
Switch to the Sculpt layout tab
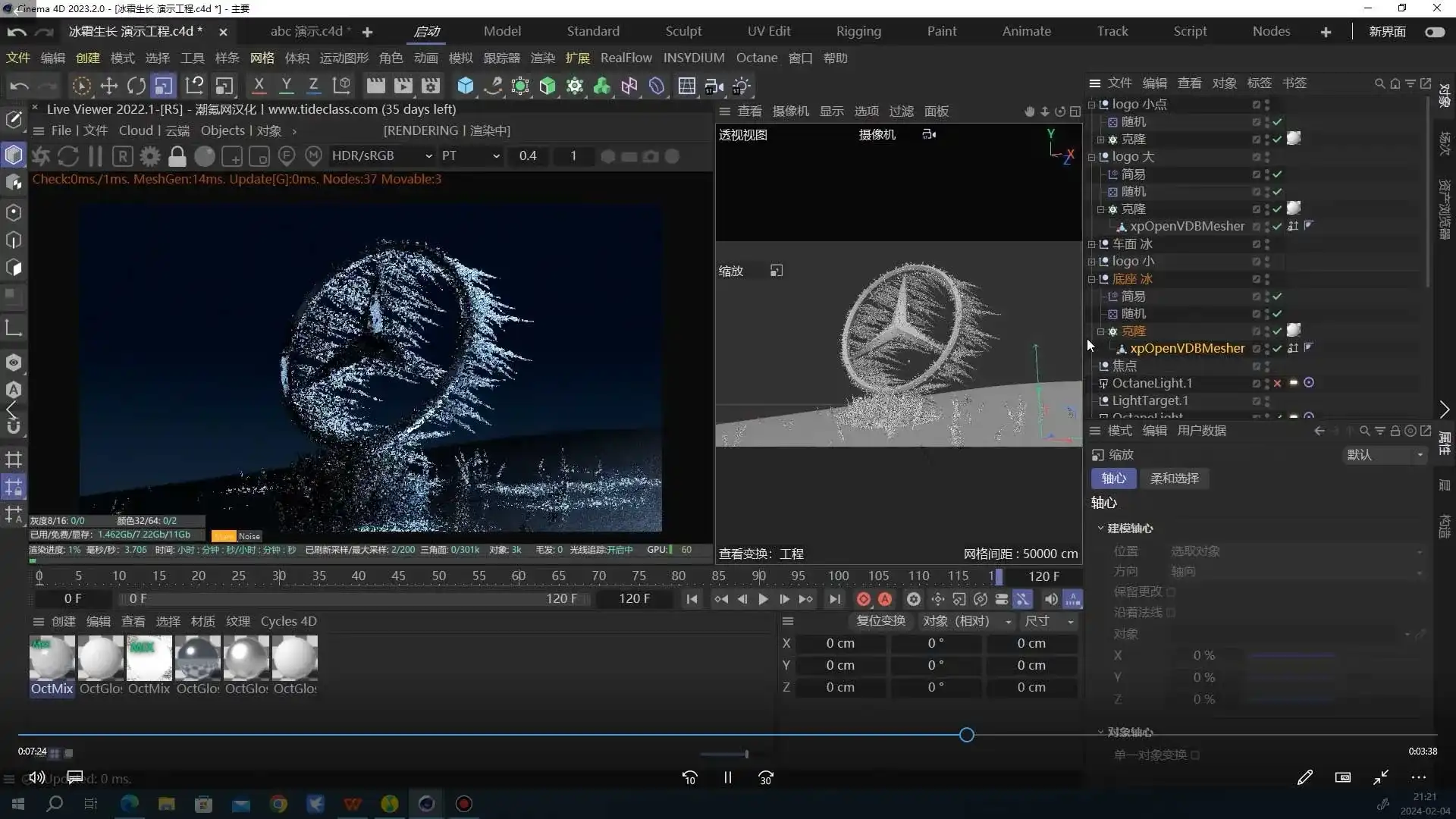coord(683,31)
